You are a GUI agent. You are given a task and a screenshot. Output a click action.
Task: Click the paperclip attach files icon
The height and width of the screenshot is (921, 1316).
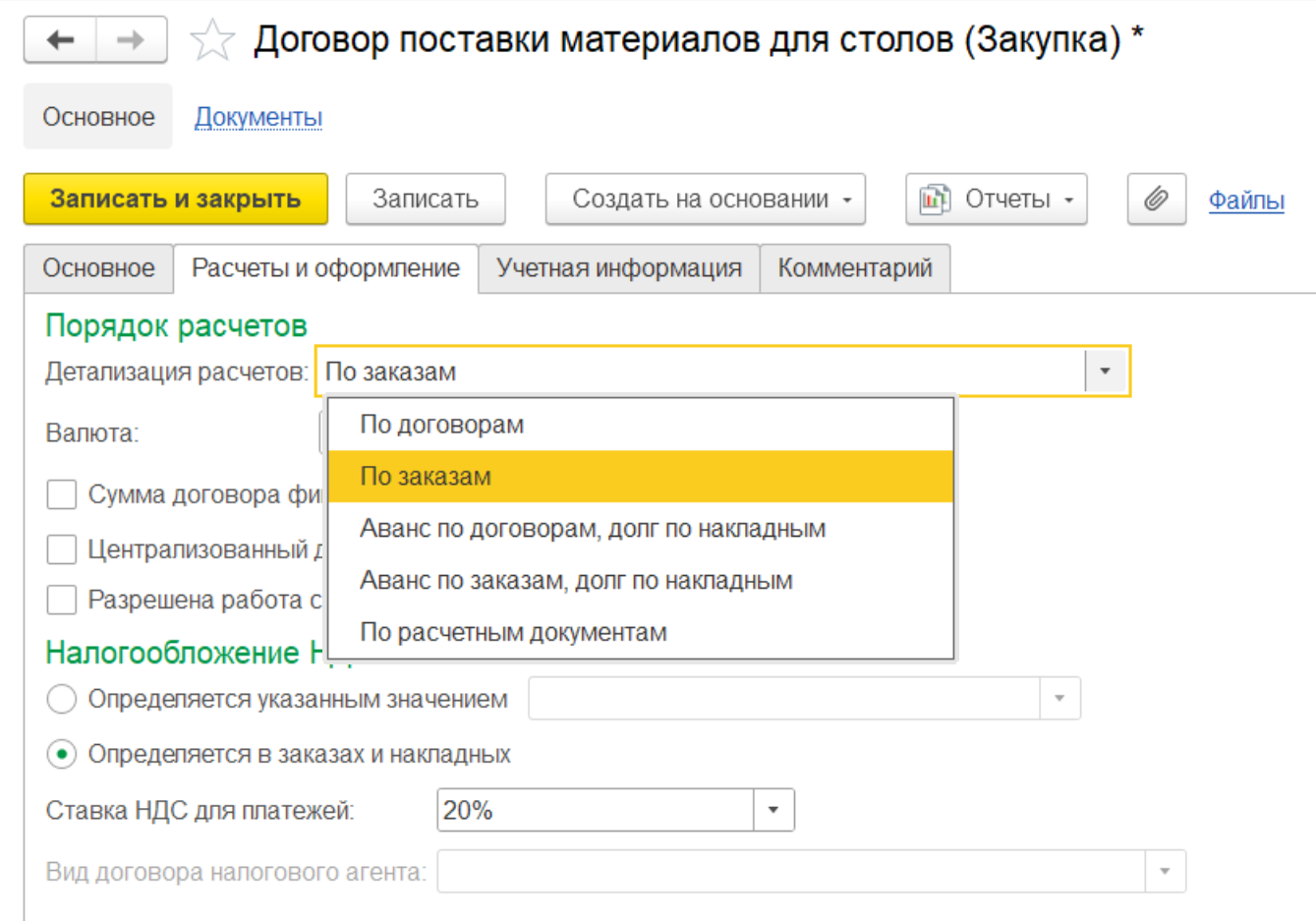coord(1156,200)
